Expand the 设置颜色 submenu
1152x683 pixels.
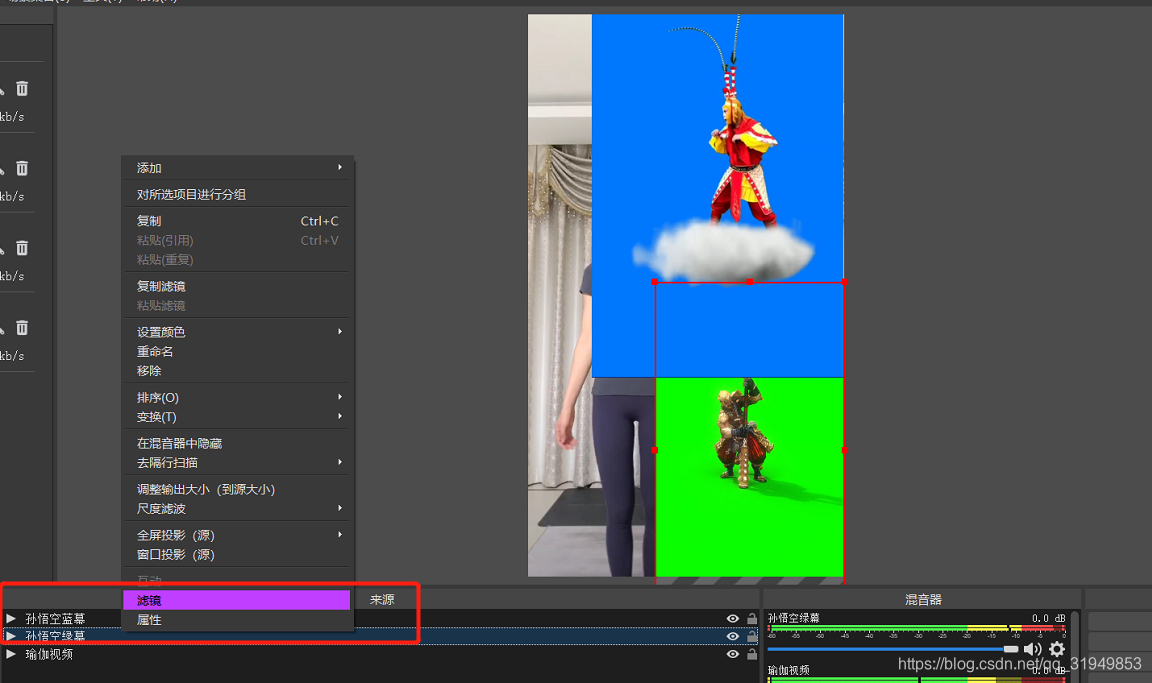tap(339, 331)
